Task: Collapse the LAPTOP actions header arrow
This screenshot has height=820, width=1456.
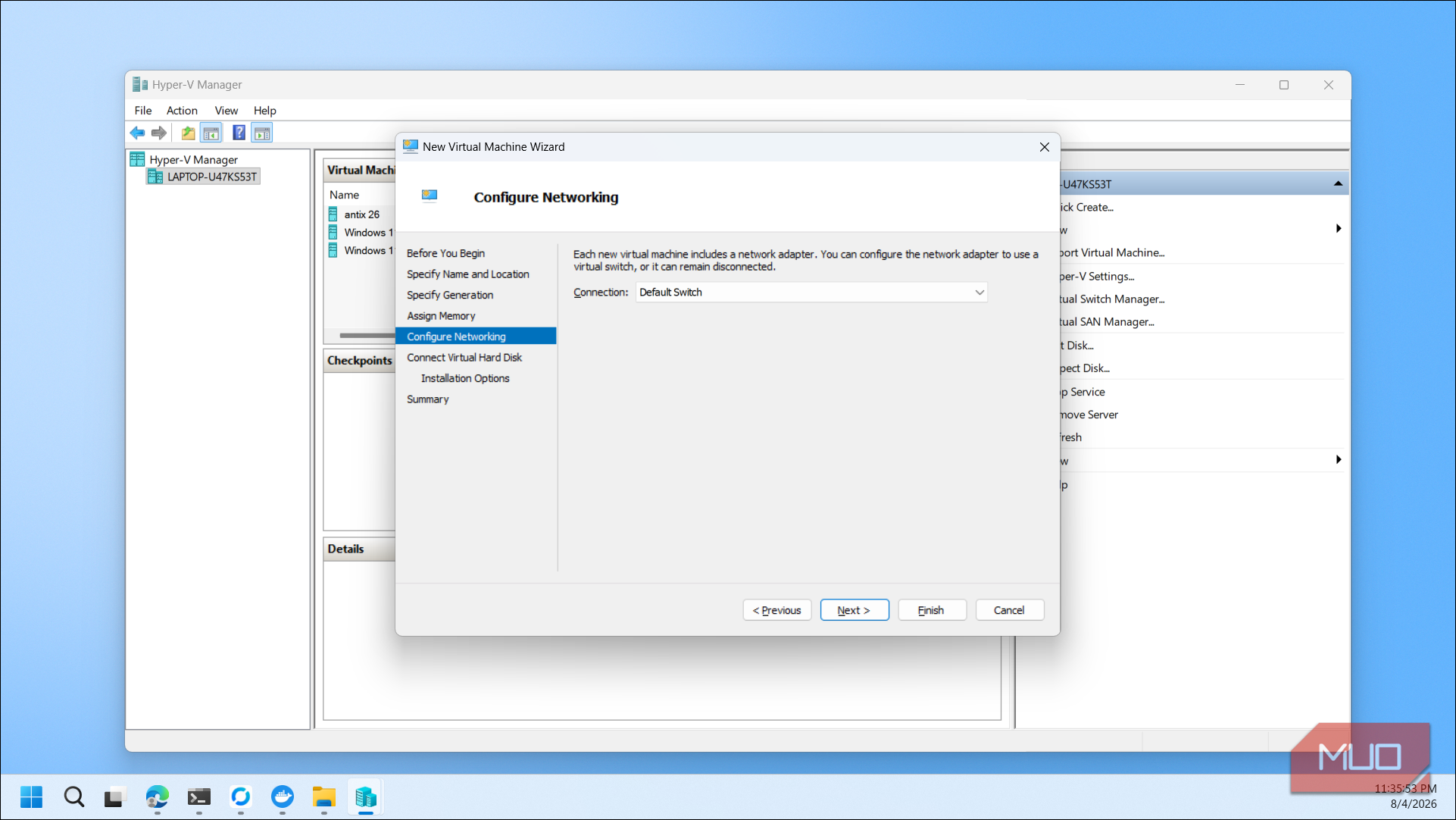Action: pyautogui.click(x=1338, y=183)
